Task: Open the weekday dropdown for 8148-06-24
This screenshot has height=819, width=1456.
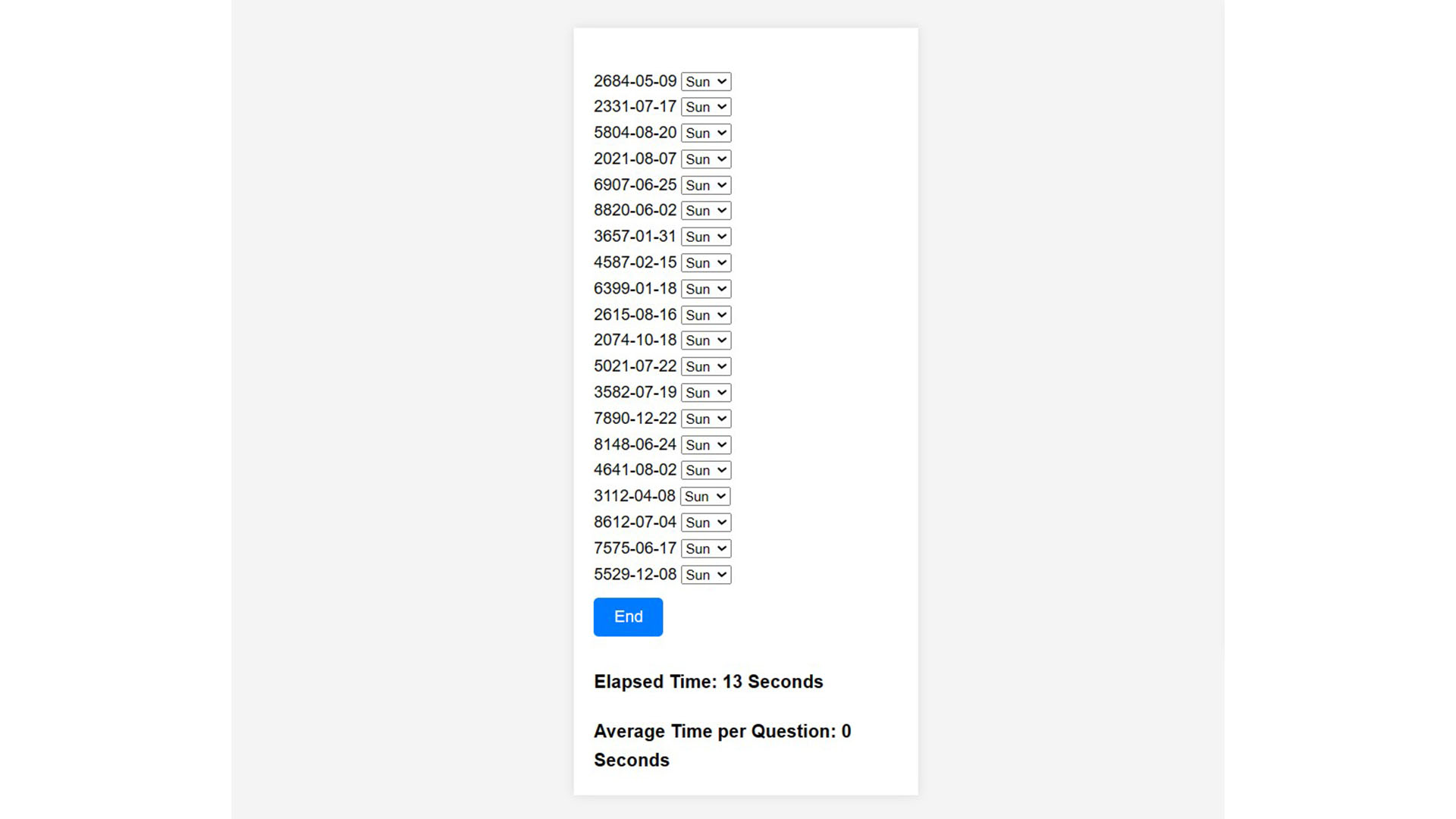Action: pos(705,444)
